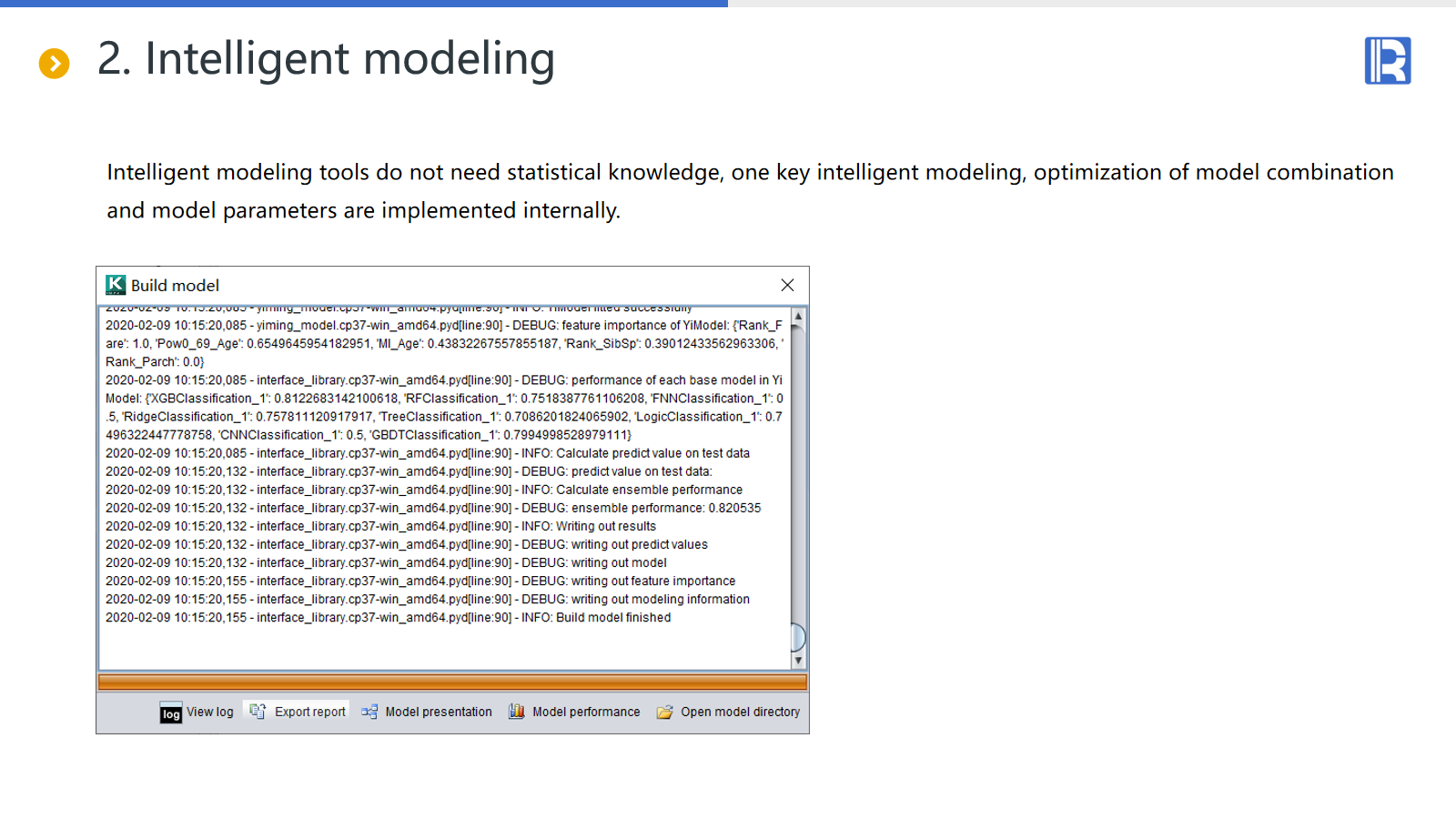Click the vertical scrollbar thumb in the log
This screenshot has height=819, width=1456.
(x=798, y=637)
